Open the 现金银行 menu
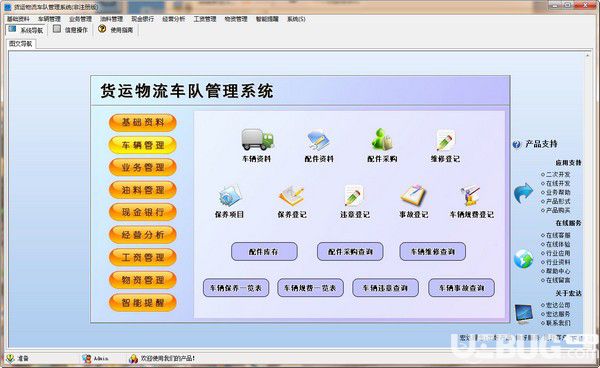The height and width of the screenshot is (368, 600). (x=143, y=19)
